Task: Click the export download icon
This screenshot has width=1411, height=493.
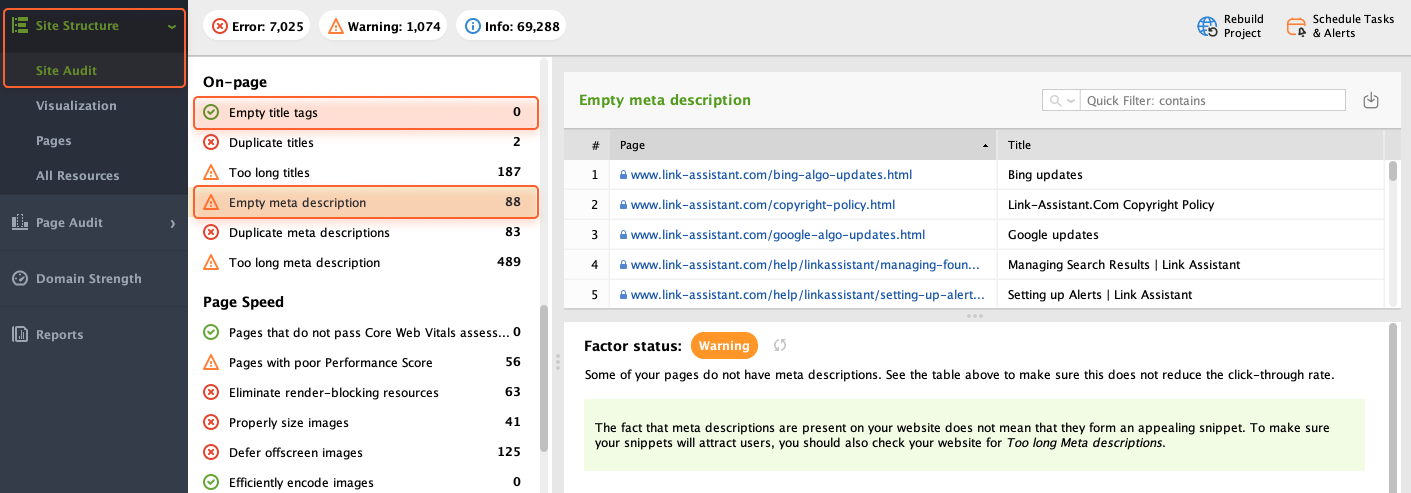Action: [1370, 101]
